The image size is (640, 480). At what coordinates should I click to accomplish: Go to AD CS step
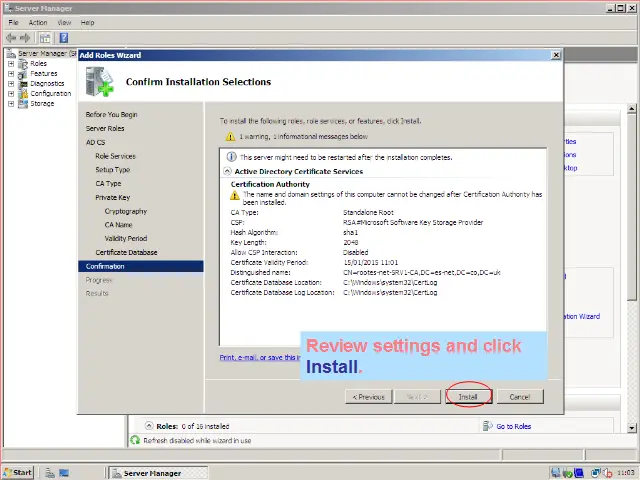[x=96, y=142]
